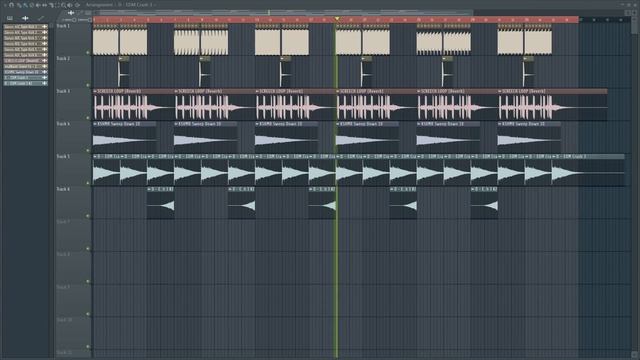This screenshot has height=360, width=640.
Task: Toggle the magnet snap tool
Action: click(11, 5)
